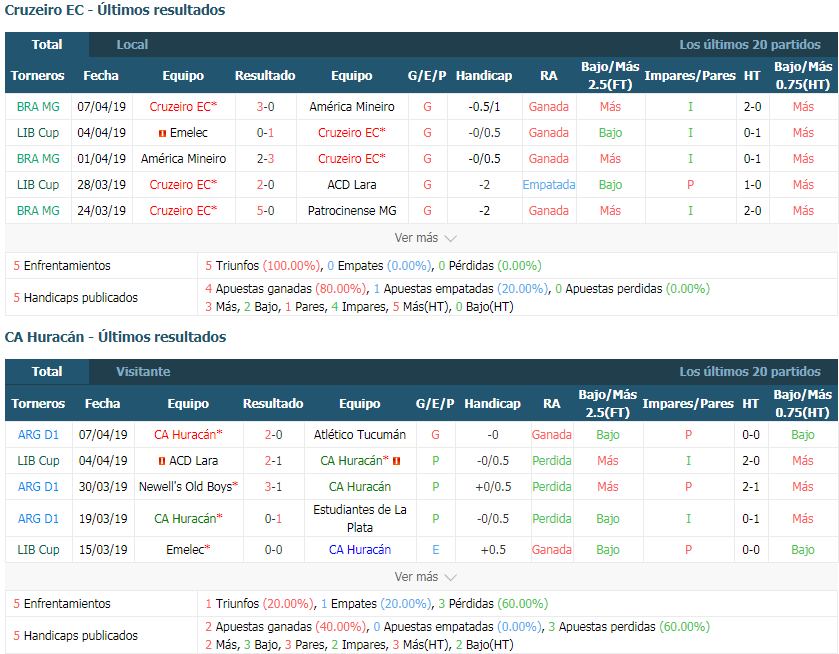Switch to the Visitante tab for CA Huracán
Screen dimensions: 839x654
click(143, 371)
